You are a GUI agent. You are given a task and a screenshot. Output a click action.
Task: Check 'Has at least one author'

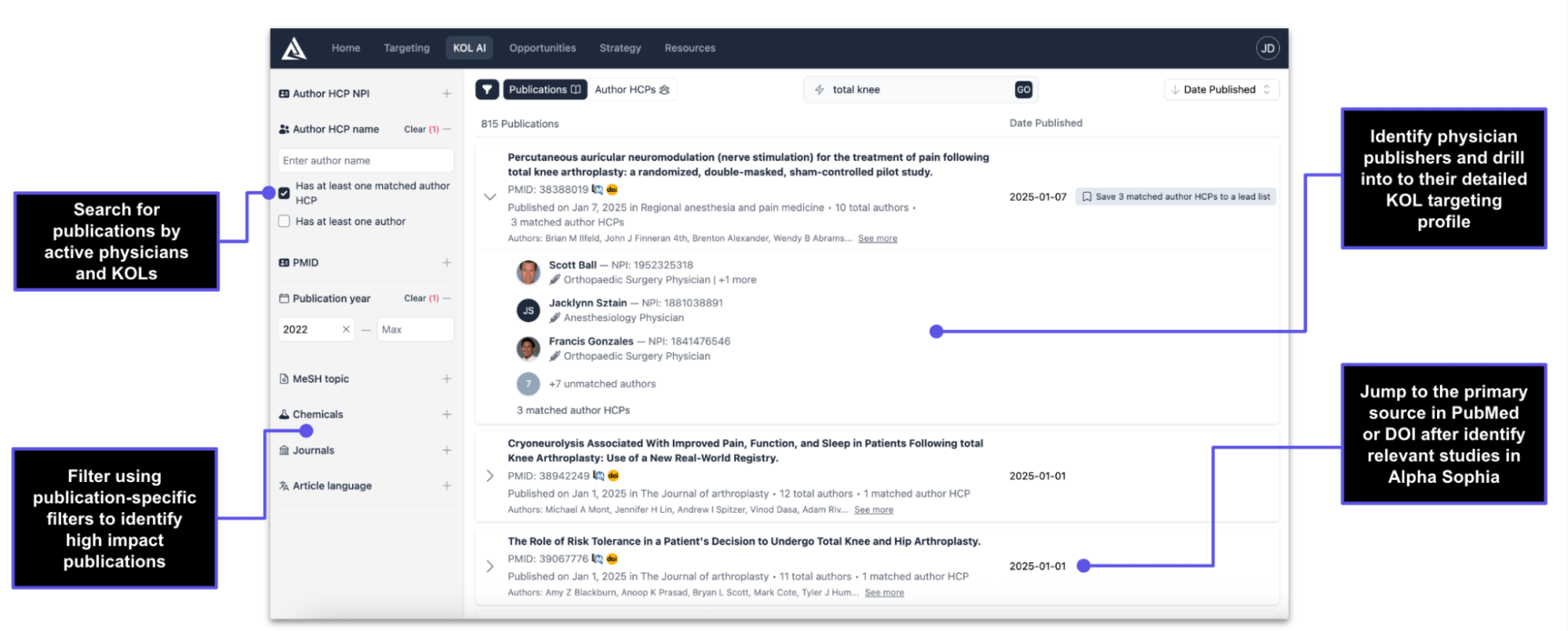[x=284, y=221]
